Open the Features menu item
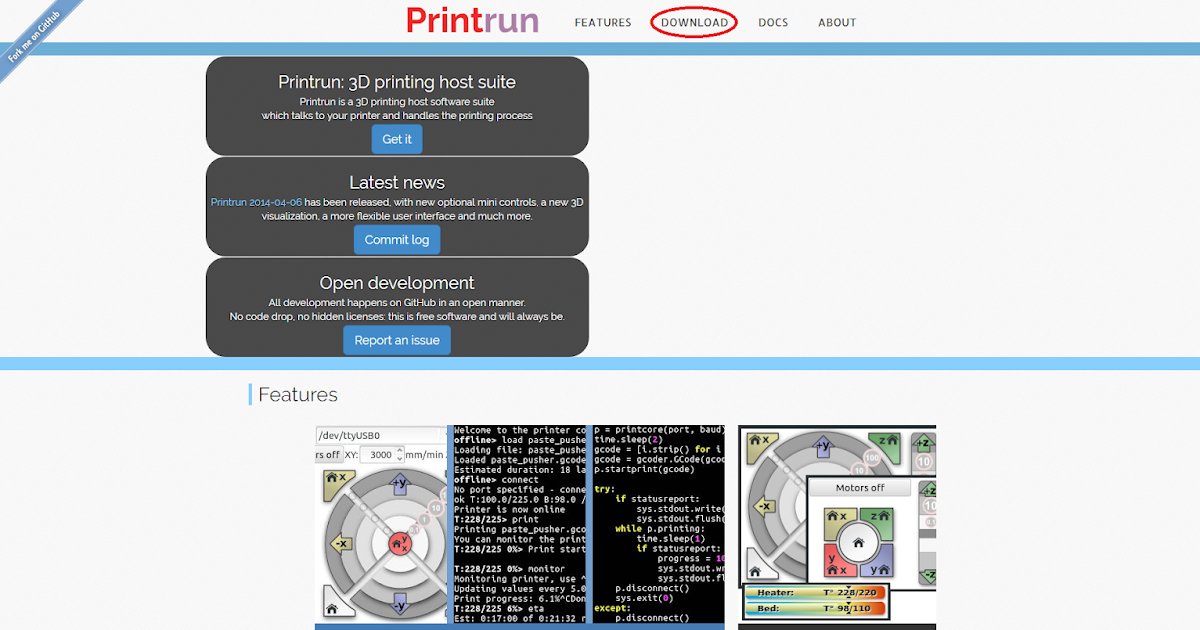Image resolution: width=1200 pixels, height=630 pixels. 603,23
